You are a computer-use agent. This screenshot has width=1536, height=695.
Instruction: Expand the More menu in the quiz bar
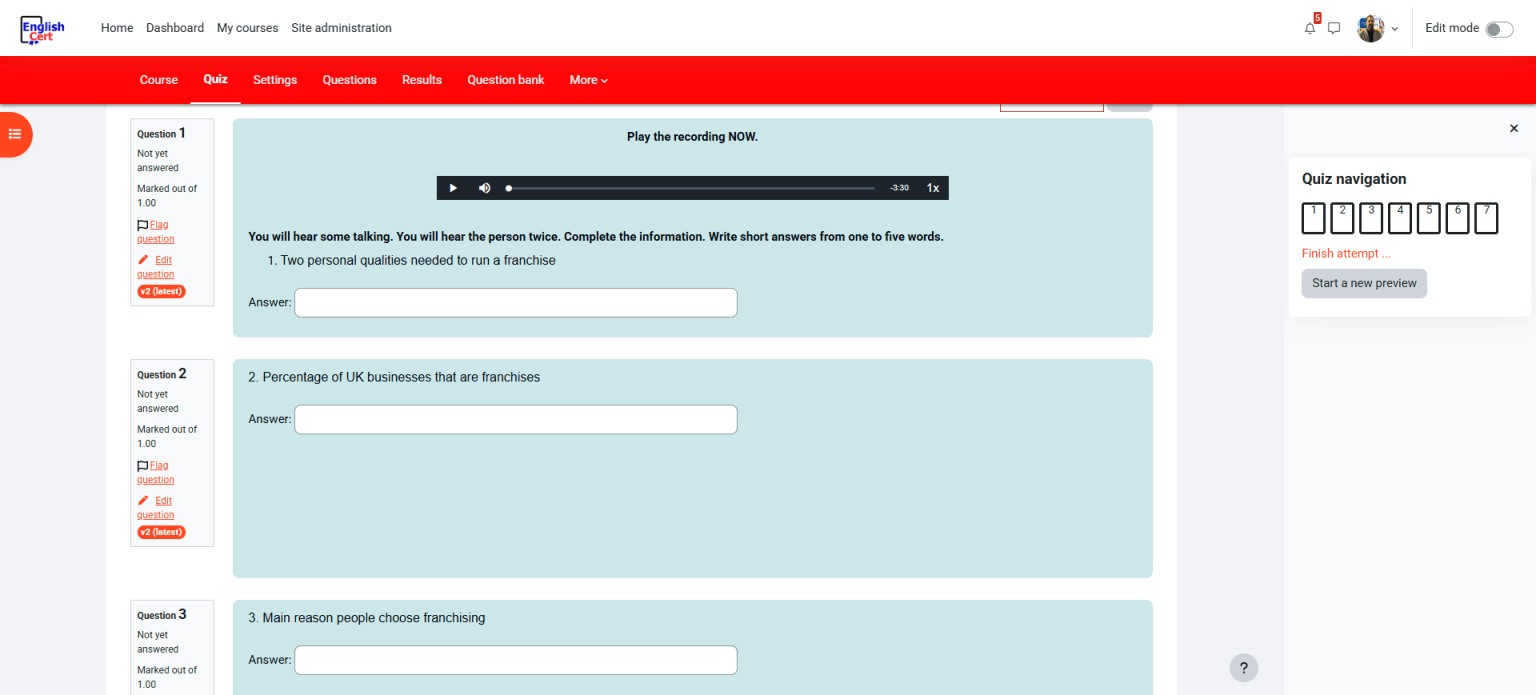click(x=588, y=80)
